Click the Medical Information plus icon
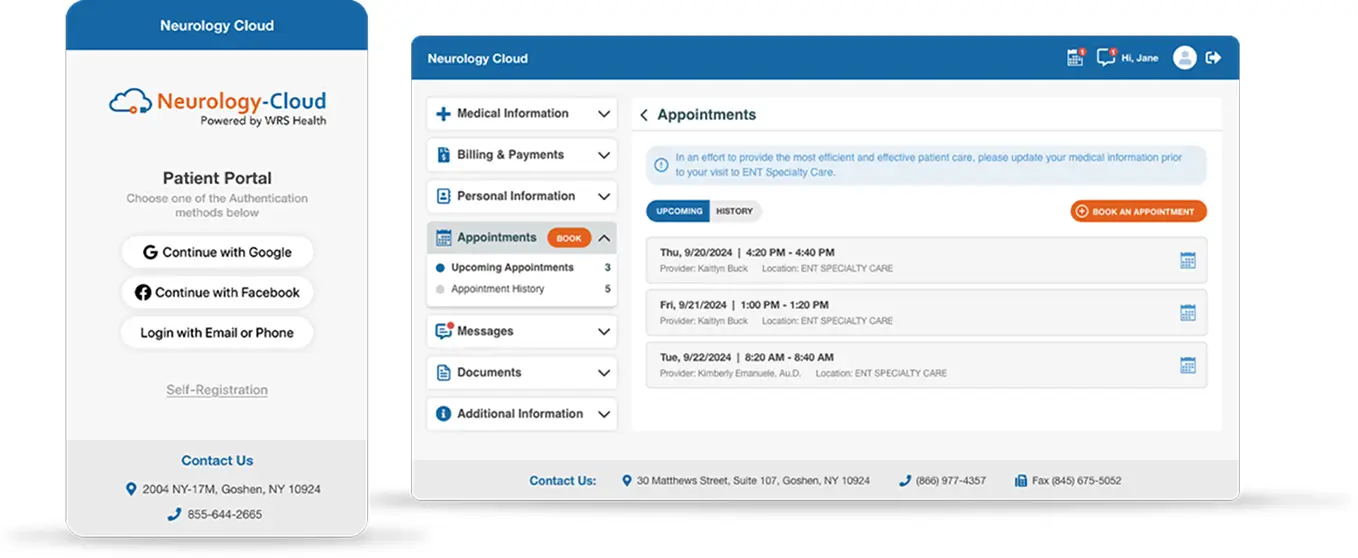Image resolution: width=1358 pixels, height=558 pixels. click(443, 114)
